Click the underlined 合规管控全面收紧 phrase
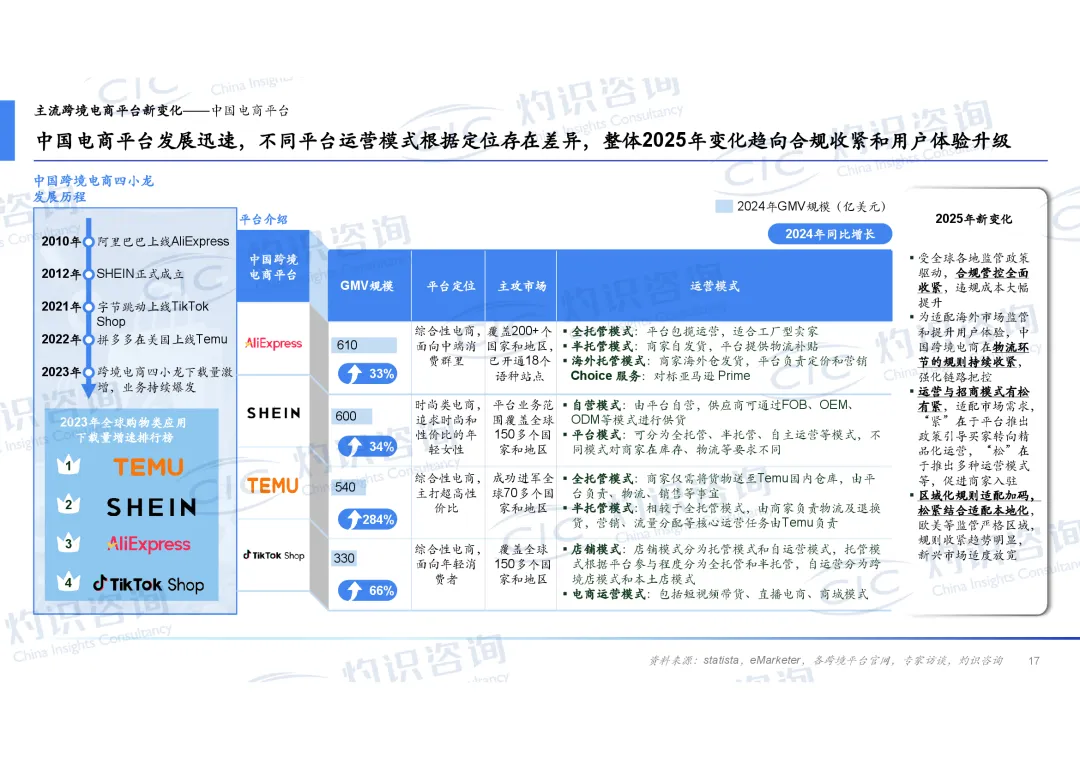The height and width of the screenshot is (763, 1080). [x=974, y=280]
